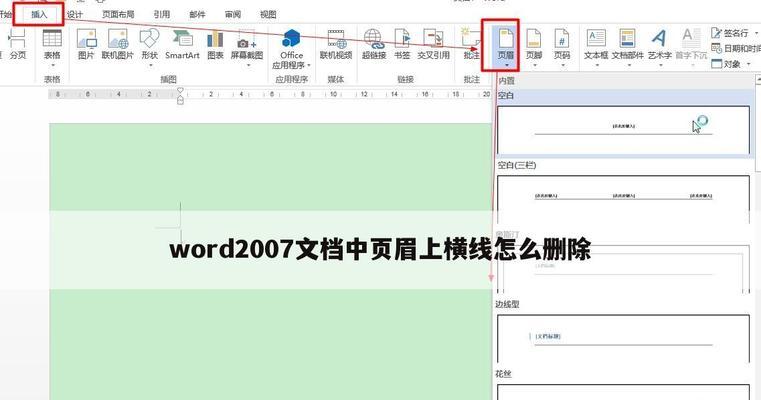Image resolution: width=761 pixels, height=400 pixels.
Task: Insert a 文本框 text box
Action: coord(596,47)
